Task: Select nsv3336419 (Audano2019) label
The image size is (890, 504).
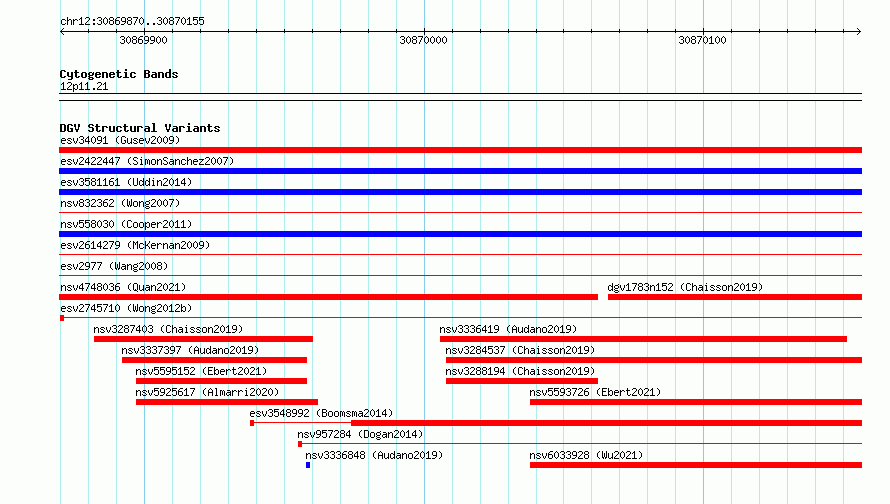Action: (x=508, y=329)
